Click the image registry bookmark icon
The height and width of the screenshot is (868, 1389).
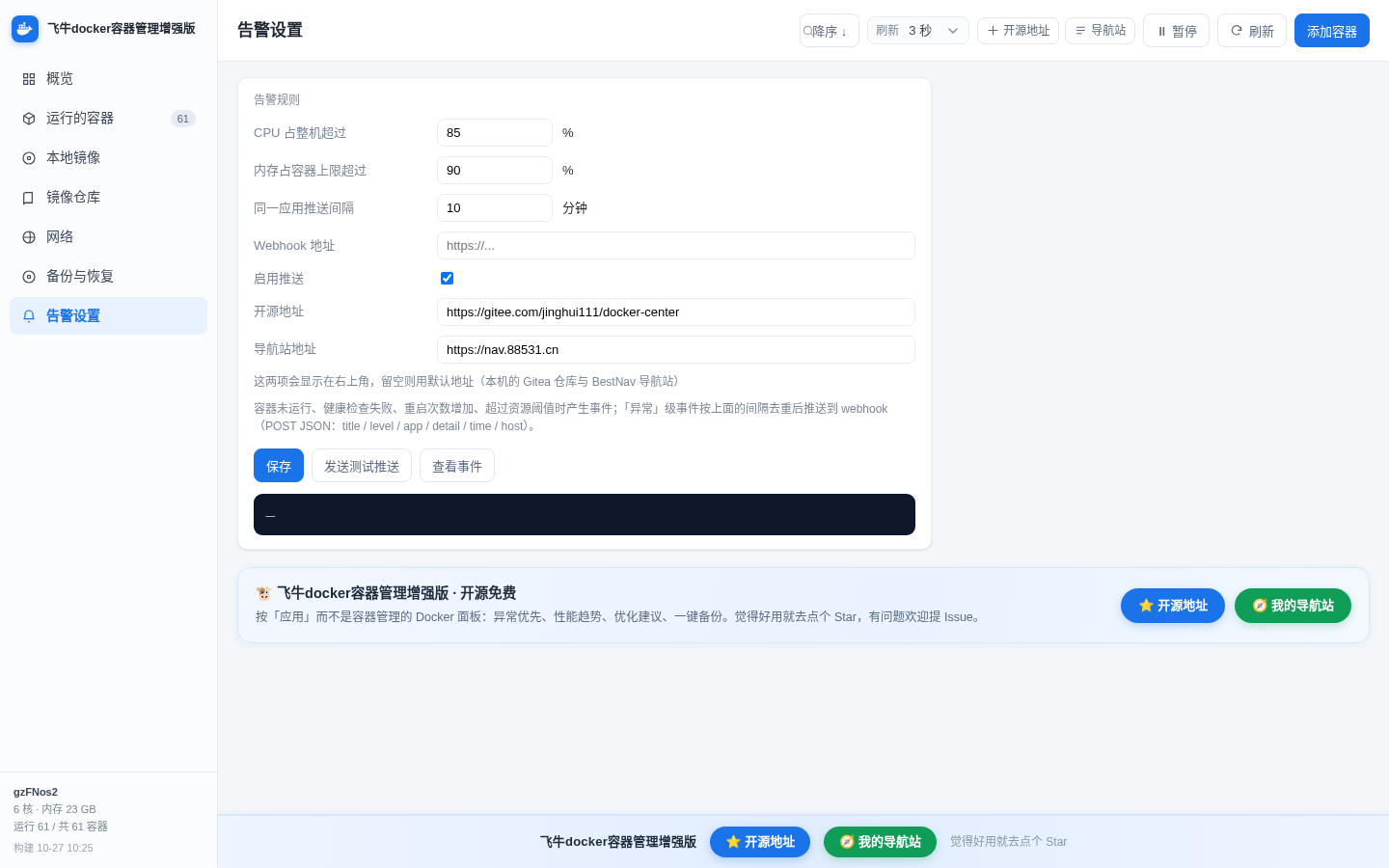point(29,198)
